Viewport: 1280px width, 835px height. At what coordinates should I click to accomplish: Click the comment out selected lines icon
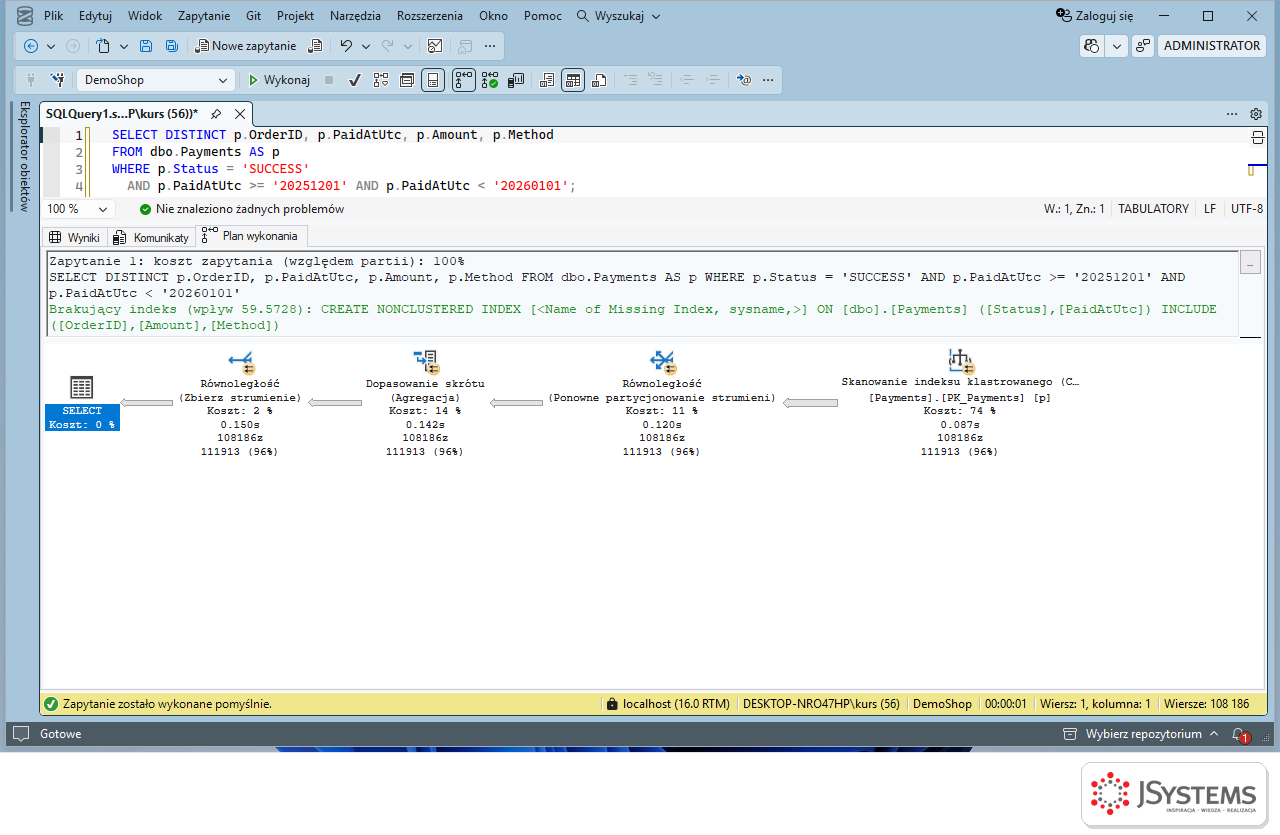(x=631, y=80)
